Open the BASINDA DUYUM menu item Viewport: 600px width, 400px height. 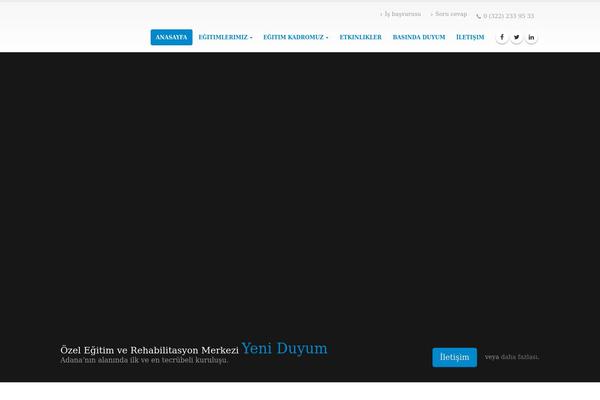pos(419,37)
